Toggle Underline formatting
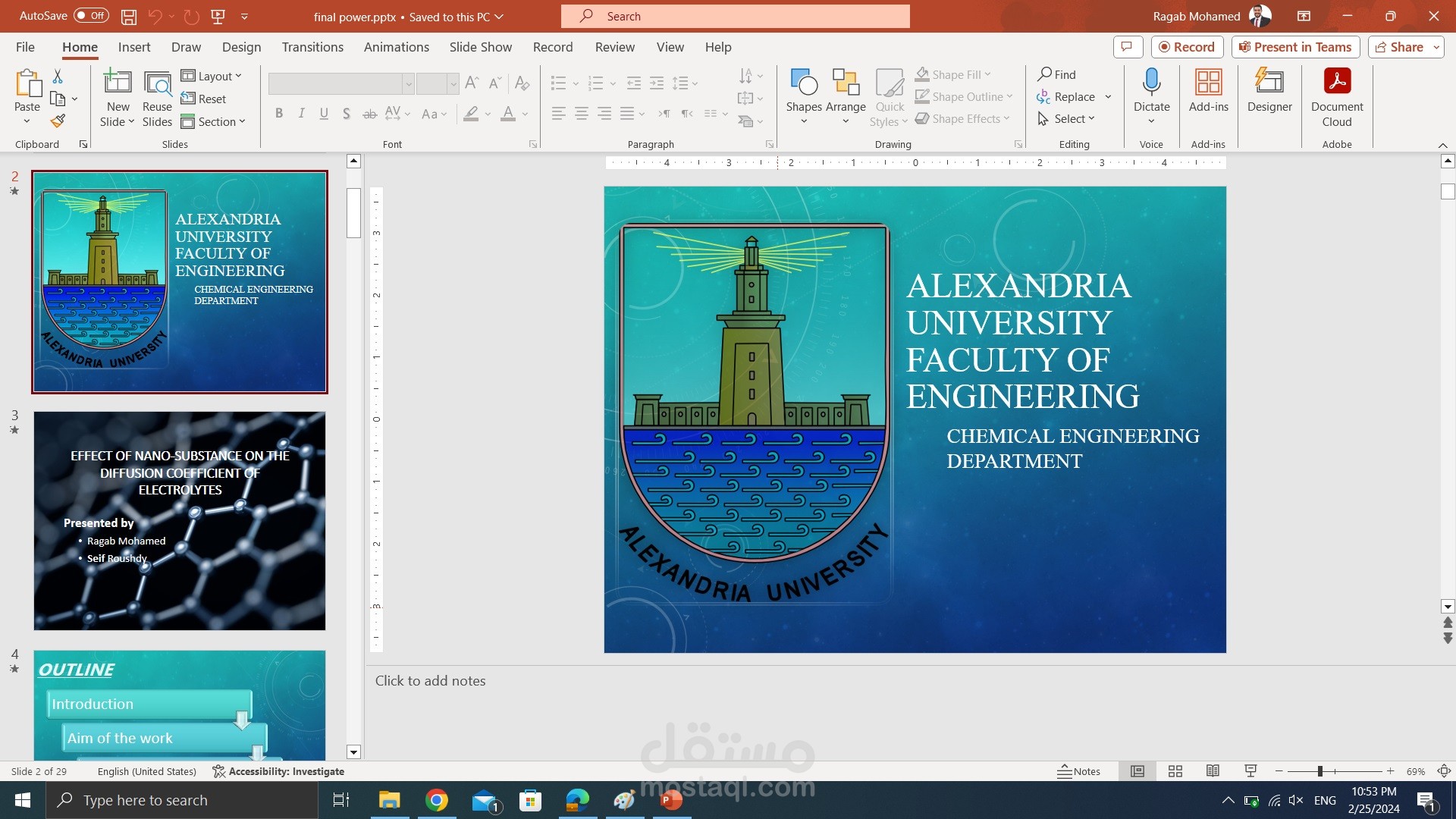 [324, 114]
